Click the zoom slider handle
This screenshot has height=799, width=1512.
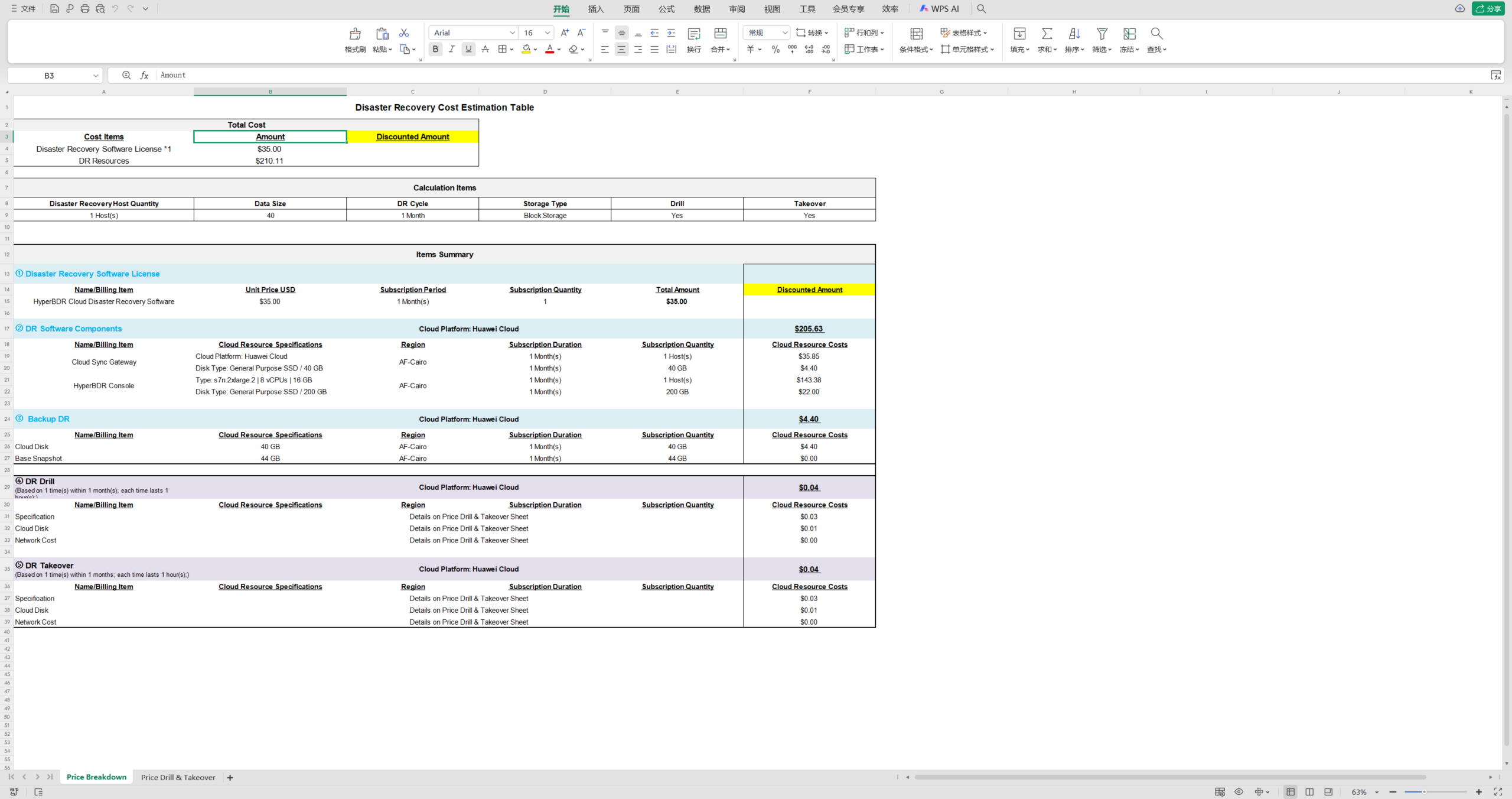[1424, 792]
